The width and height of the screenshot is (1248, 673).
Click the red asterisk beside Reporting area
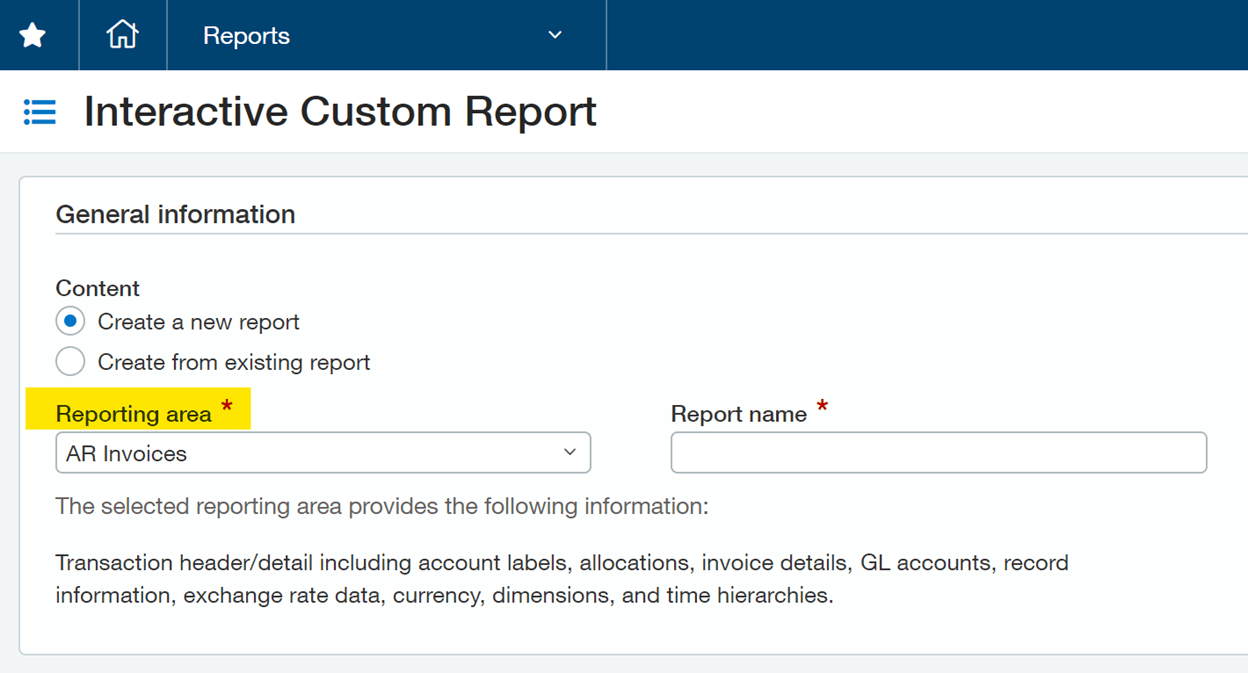click(227, 408)
